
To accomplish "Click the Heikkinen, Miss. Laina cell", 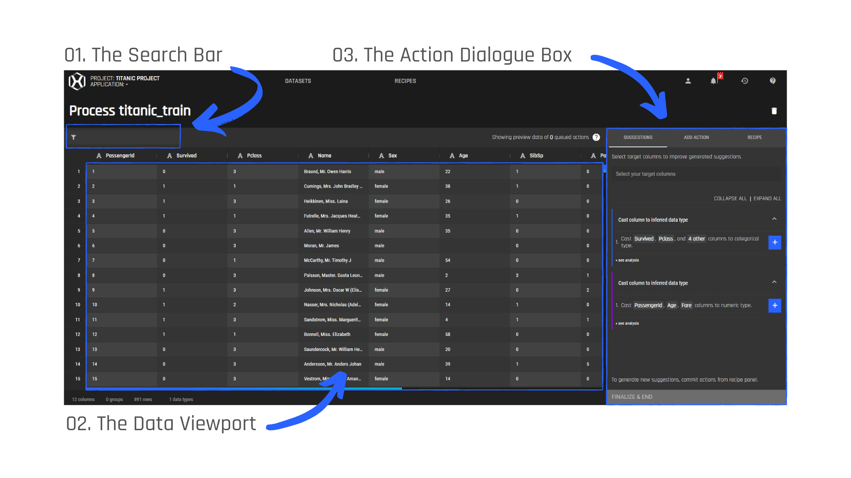I will click(333, 201).
